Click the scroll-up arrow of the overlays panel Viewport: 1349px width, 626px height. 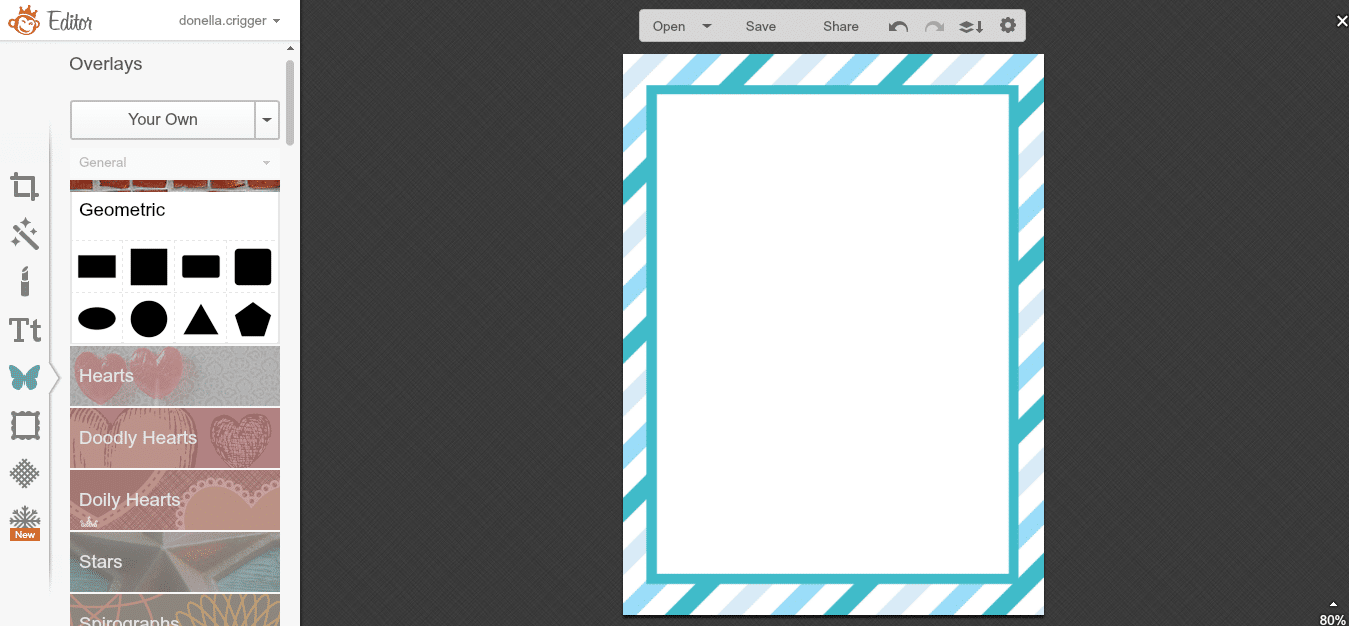pos(290,48)
